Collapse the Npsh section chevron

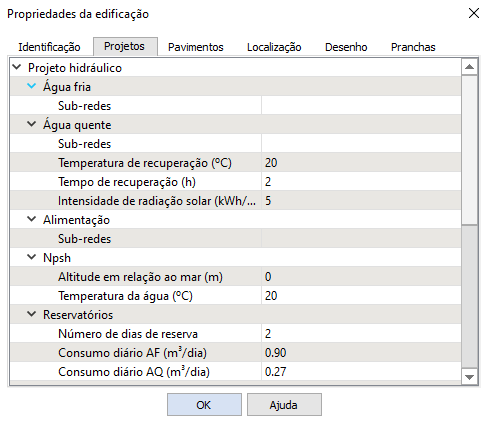coord(31,257)
